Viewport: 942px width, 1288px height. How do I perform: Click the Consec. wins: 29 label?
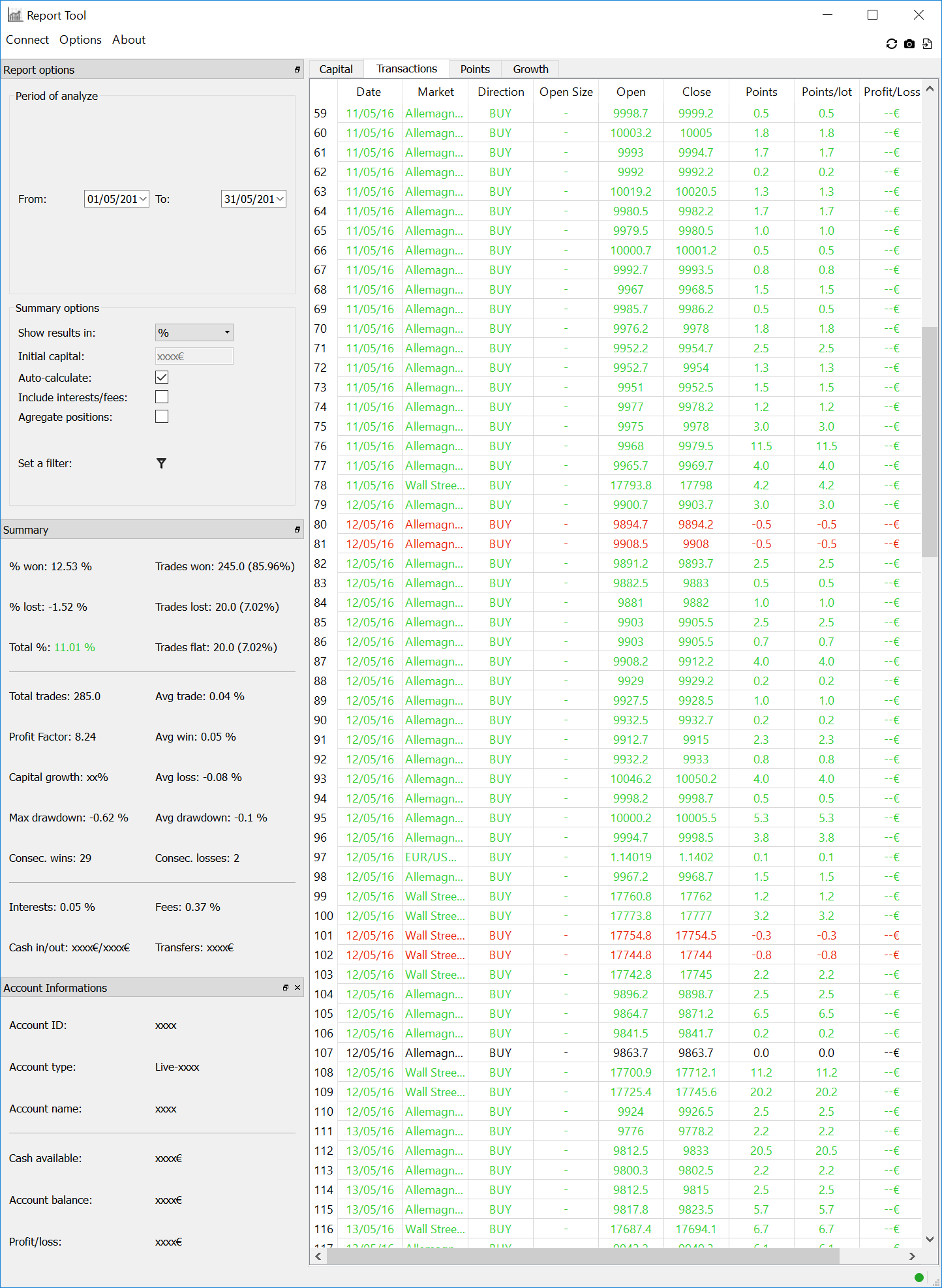(50, 858)
